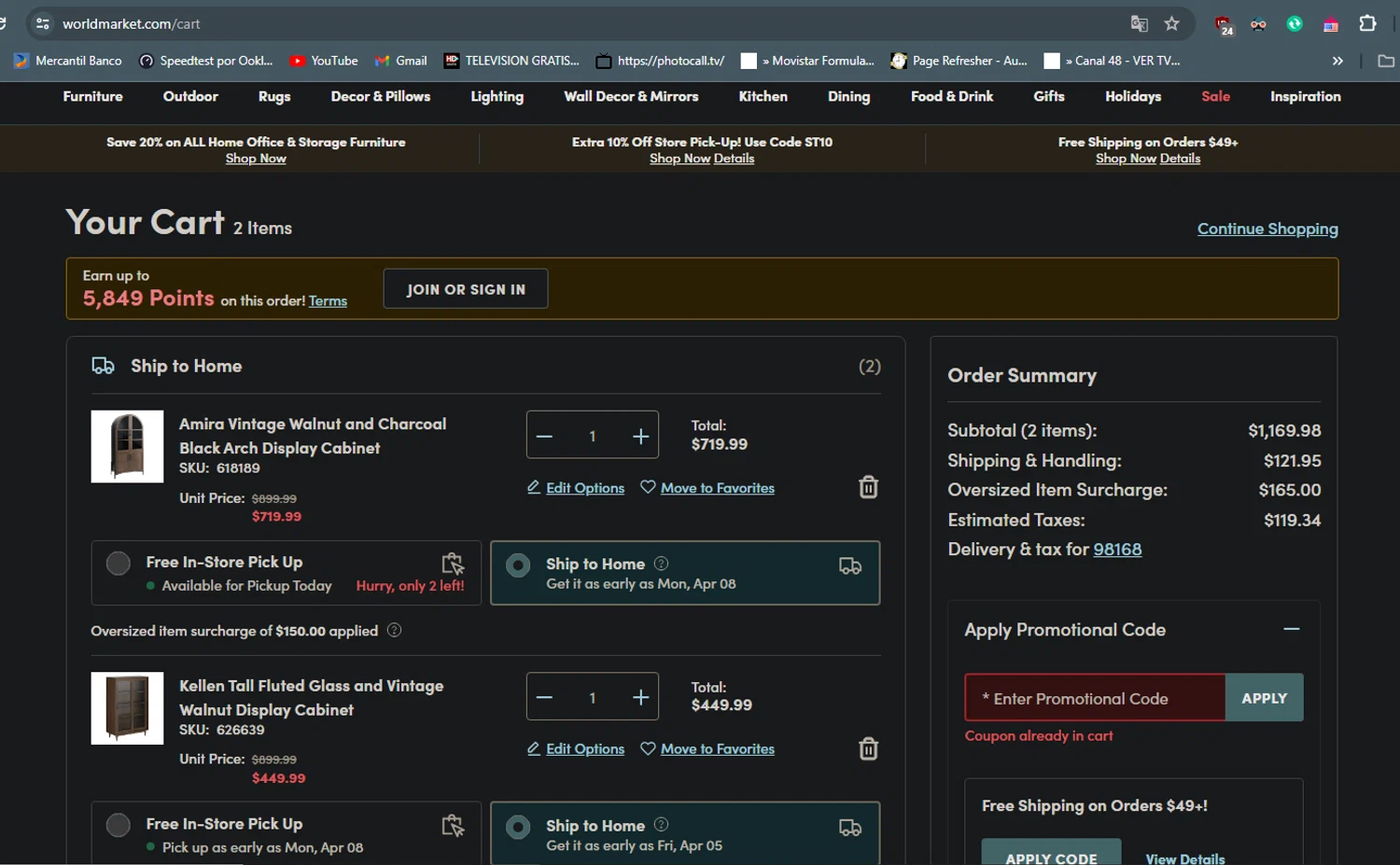Choose Ship to Home for Kellen cabinet
Screen dimensions: 1400x865
pyautogui.click(x=518, y=827)
